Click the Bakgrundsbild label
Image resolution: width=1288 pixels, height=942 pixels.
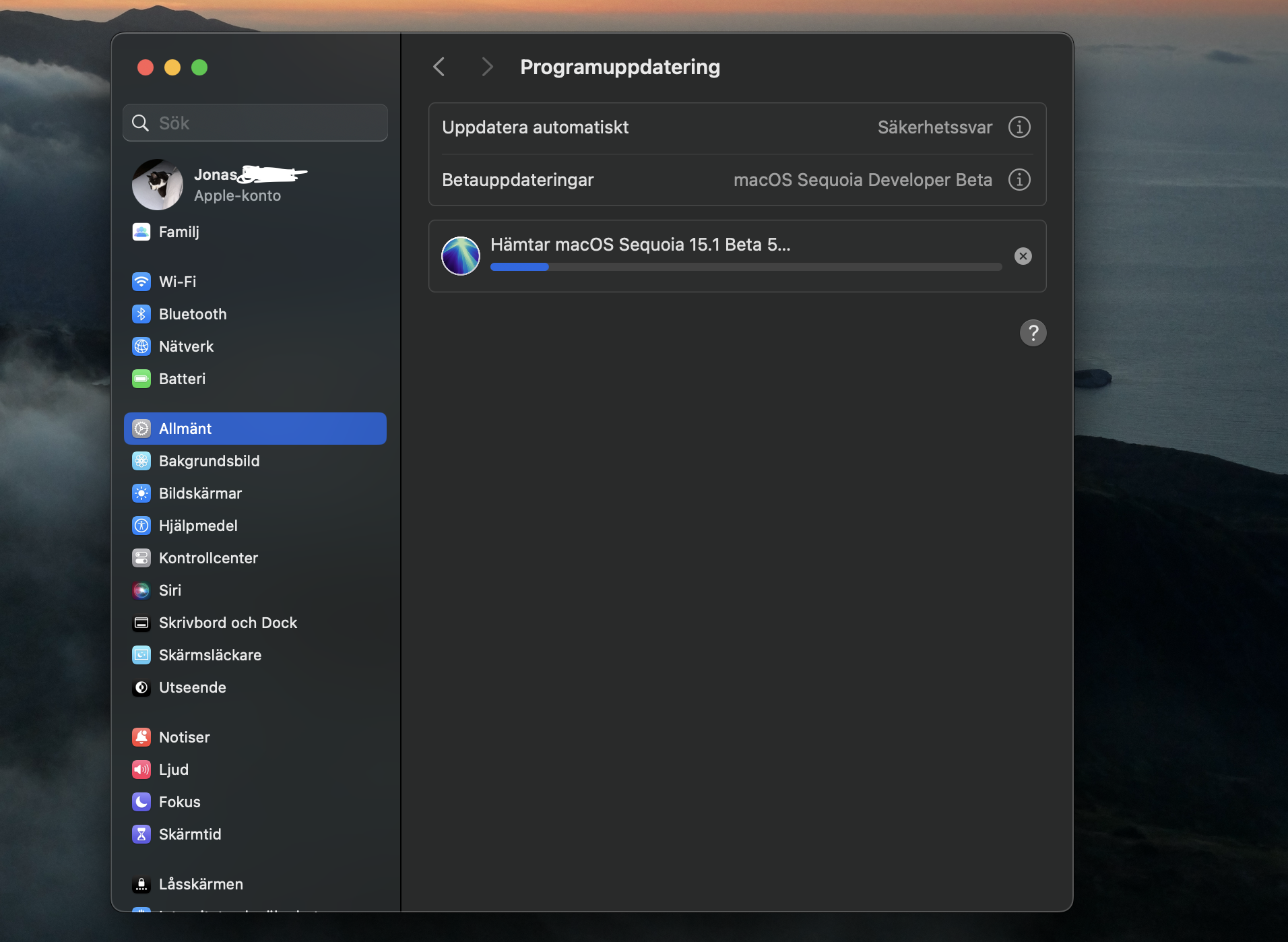209,461
